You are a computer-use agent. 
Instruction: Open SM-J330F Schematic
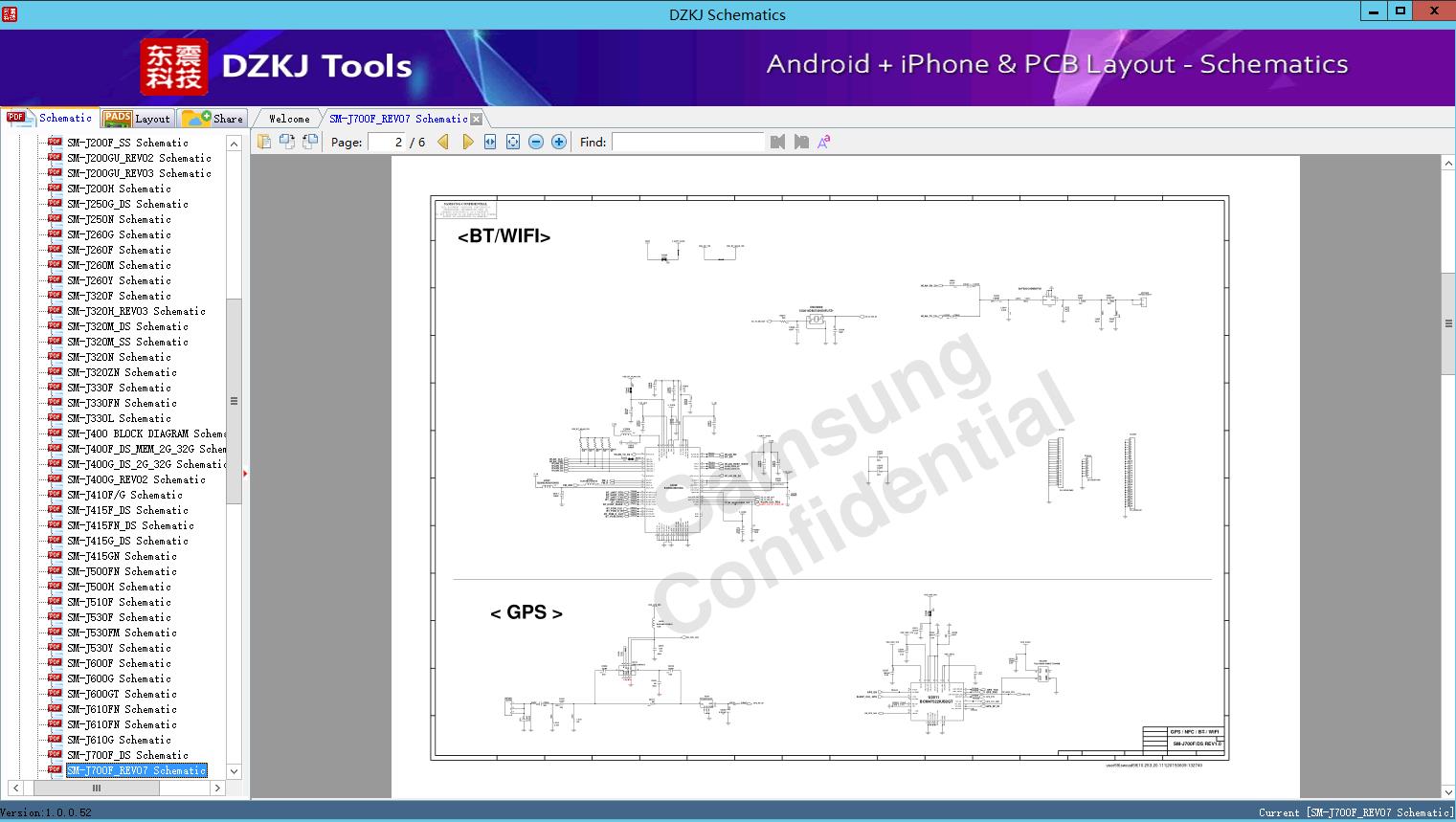coord(119,388)
